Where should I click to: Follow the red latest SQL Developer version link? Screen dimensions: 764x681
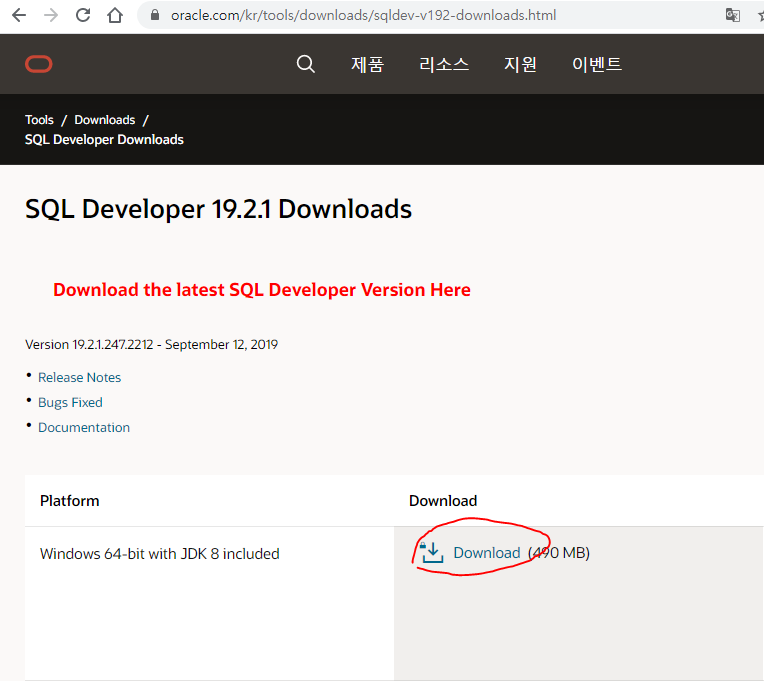(262, 290)
